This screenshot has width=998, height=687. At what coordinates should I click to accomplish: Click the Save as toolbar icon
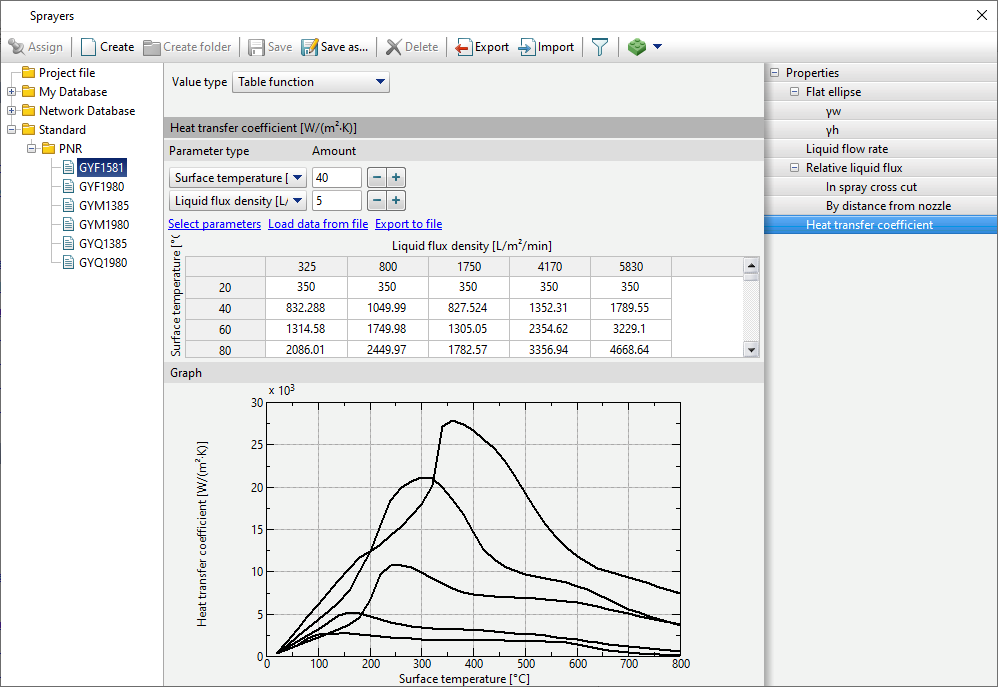click(310, 47)
